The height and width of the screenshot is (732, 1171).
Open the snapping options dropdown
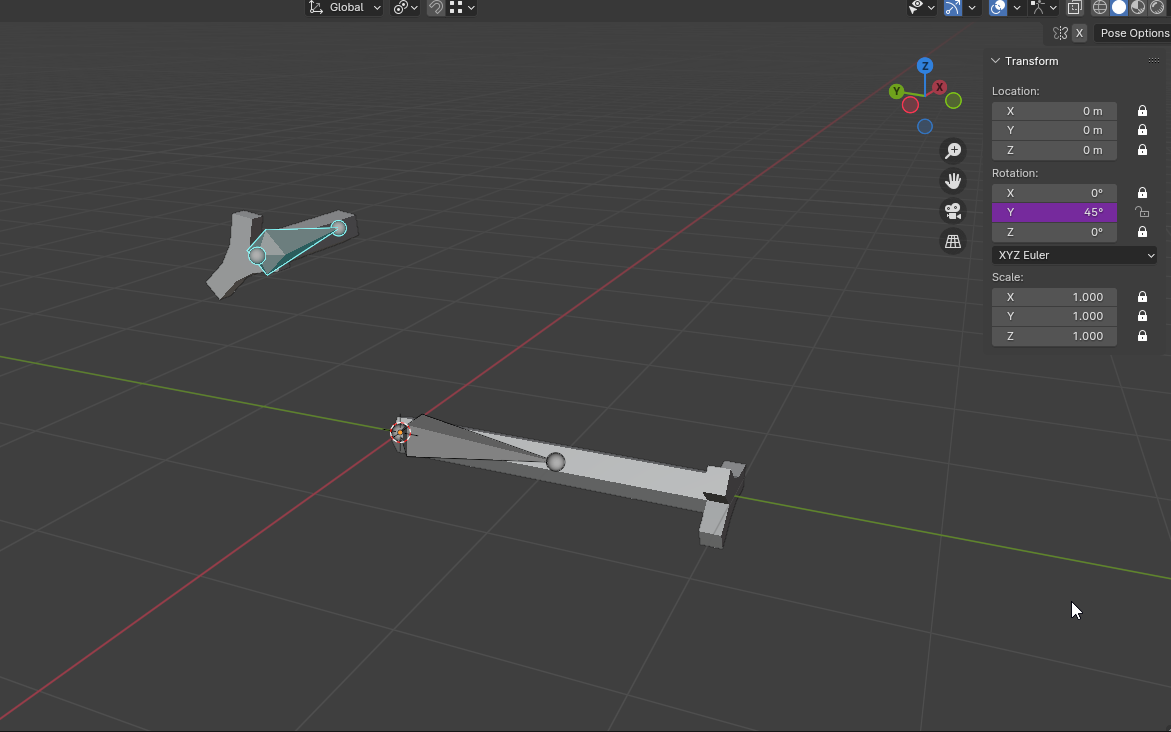click(462, 7)
